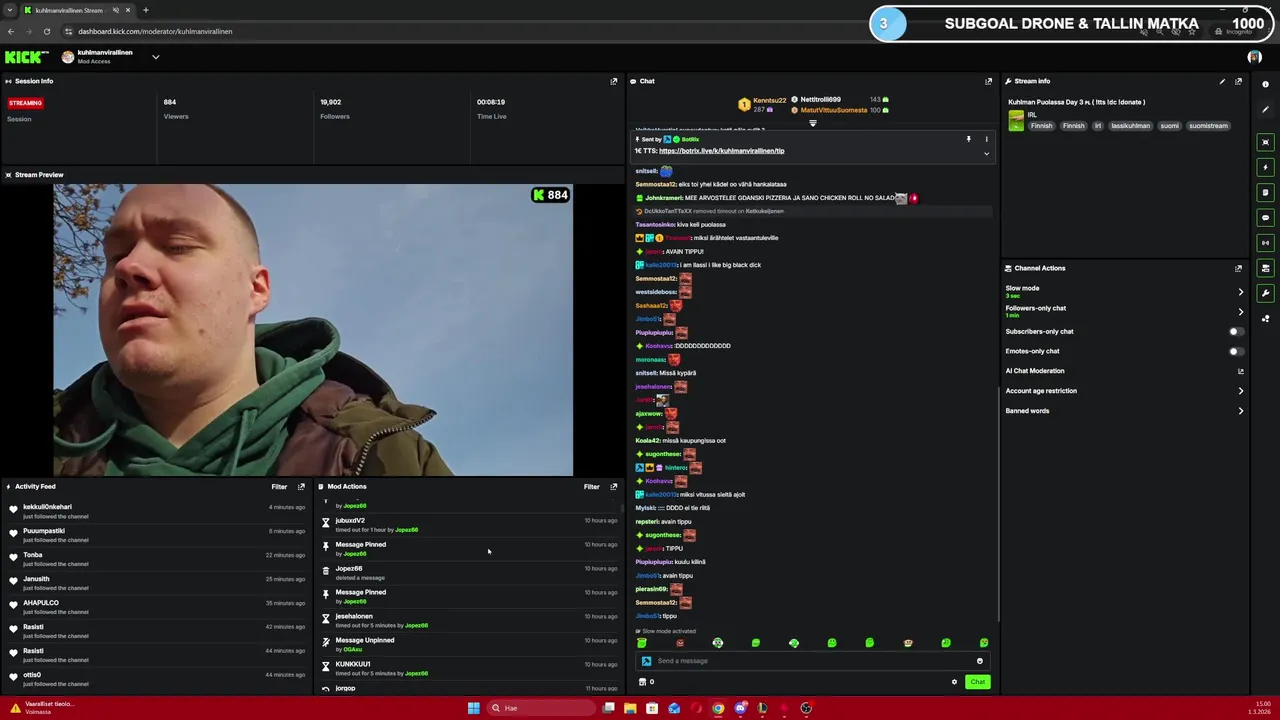
Task: Toggle the stream preview panel sidebar icon
Action: 1265,142
